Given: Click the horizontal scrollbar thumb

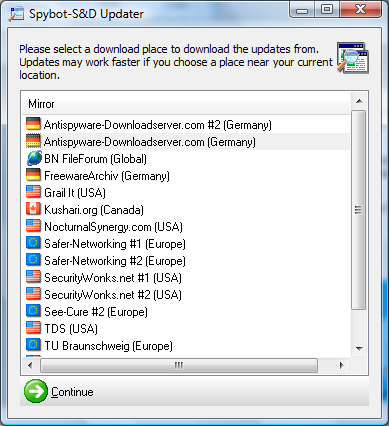Looking at the screenshot, I should [179, 365].
